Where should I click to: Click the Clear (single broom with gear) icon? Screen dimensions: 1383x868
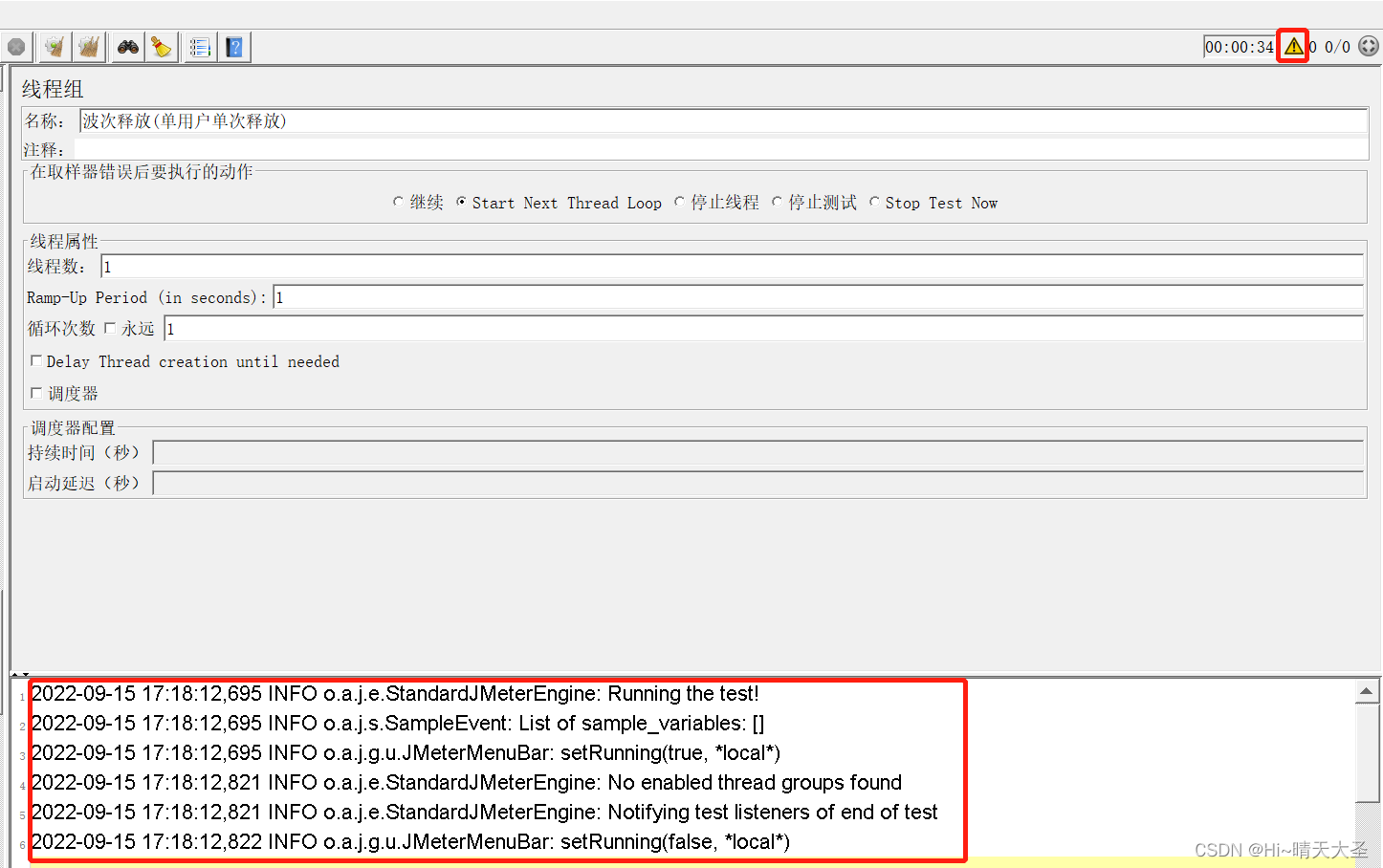[x=55, y=47]
